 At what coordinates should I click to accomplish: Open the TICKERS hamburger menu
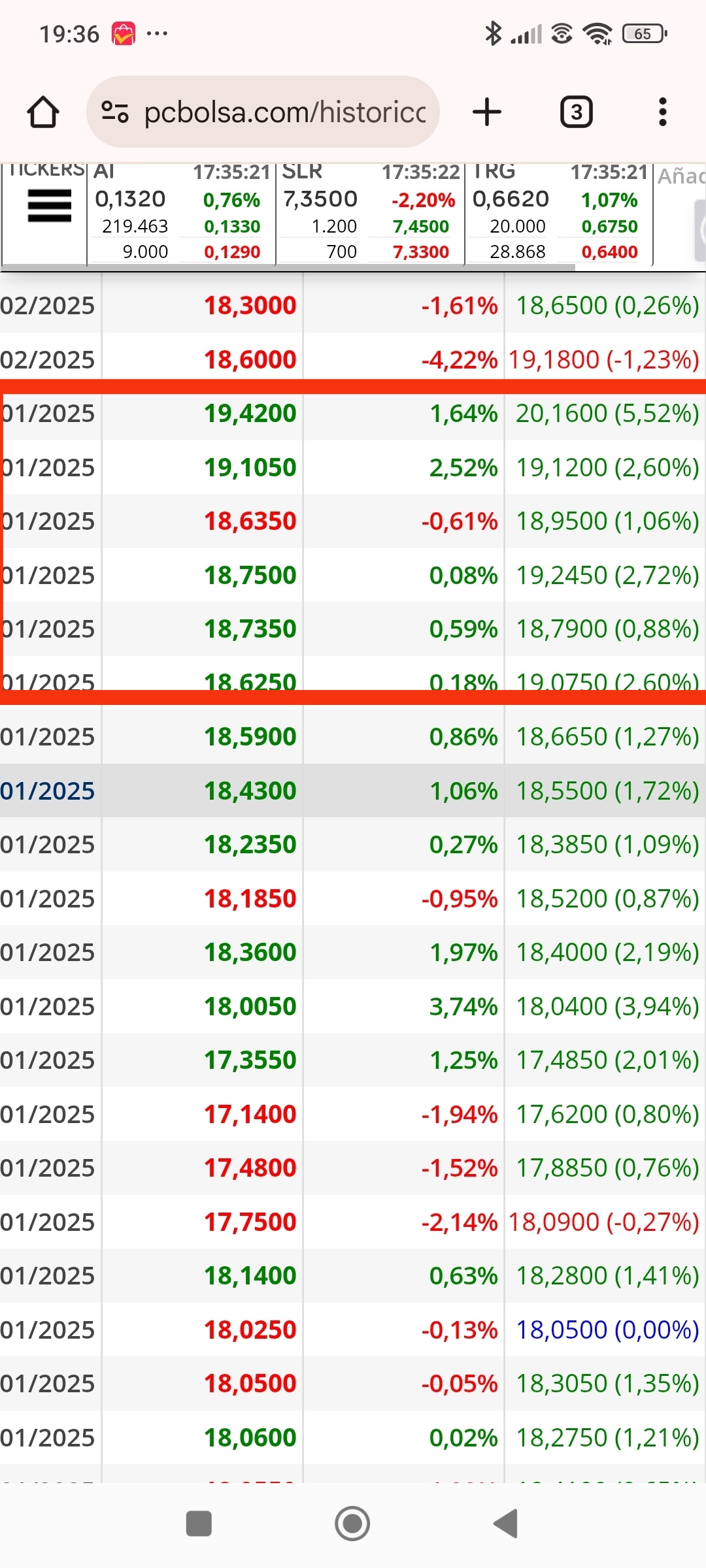click(49, 206)
